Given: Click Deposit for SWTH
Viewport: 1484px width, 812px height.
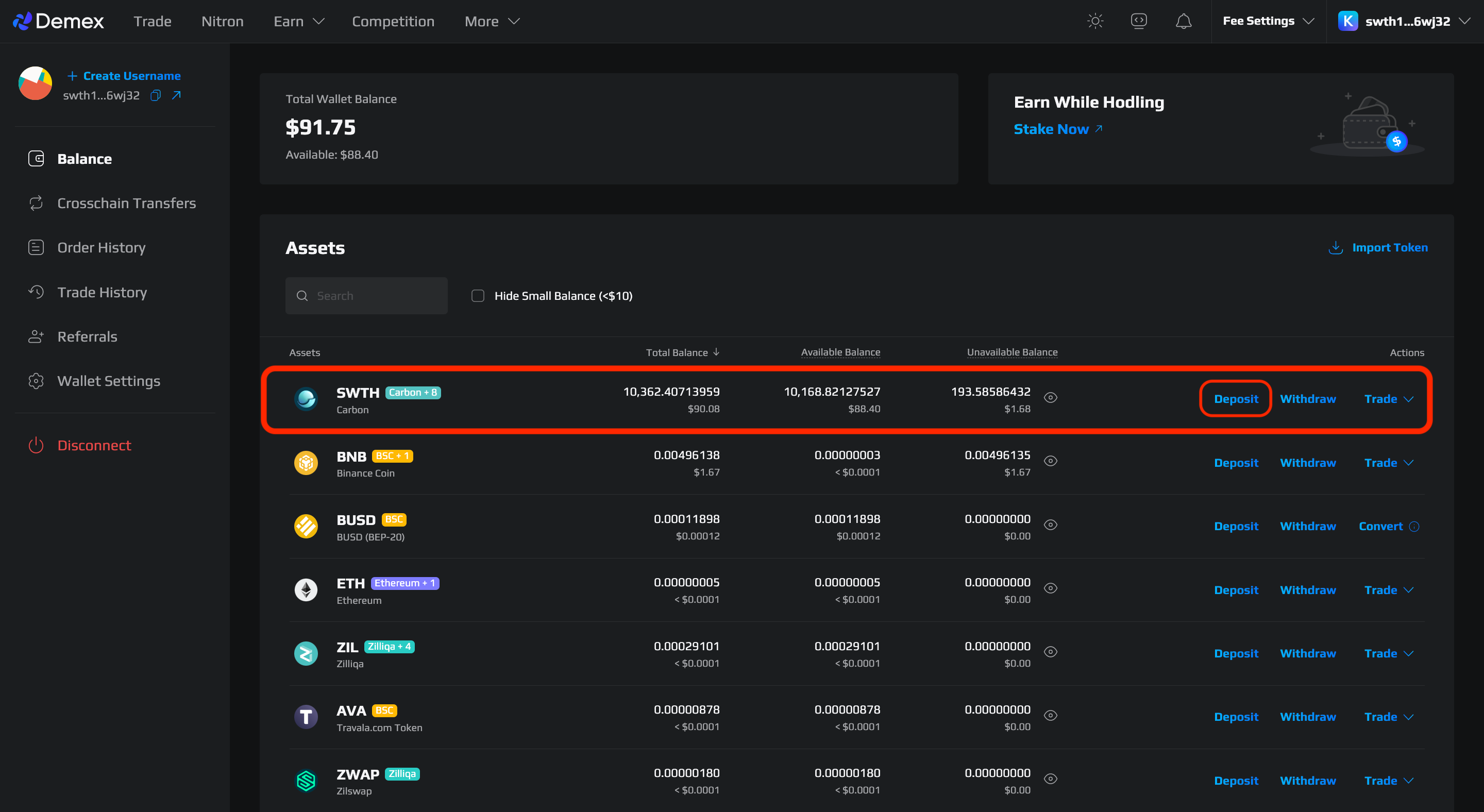Looking at the screenshot, I should point(1236,399).
